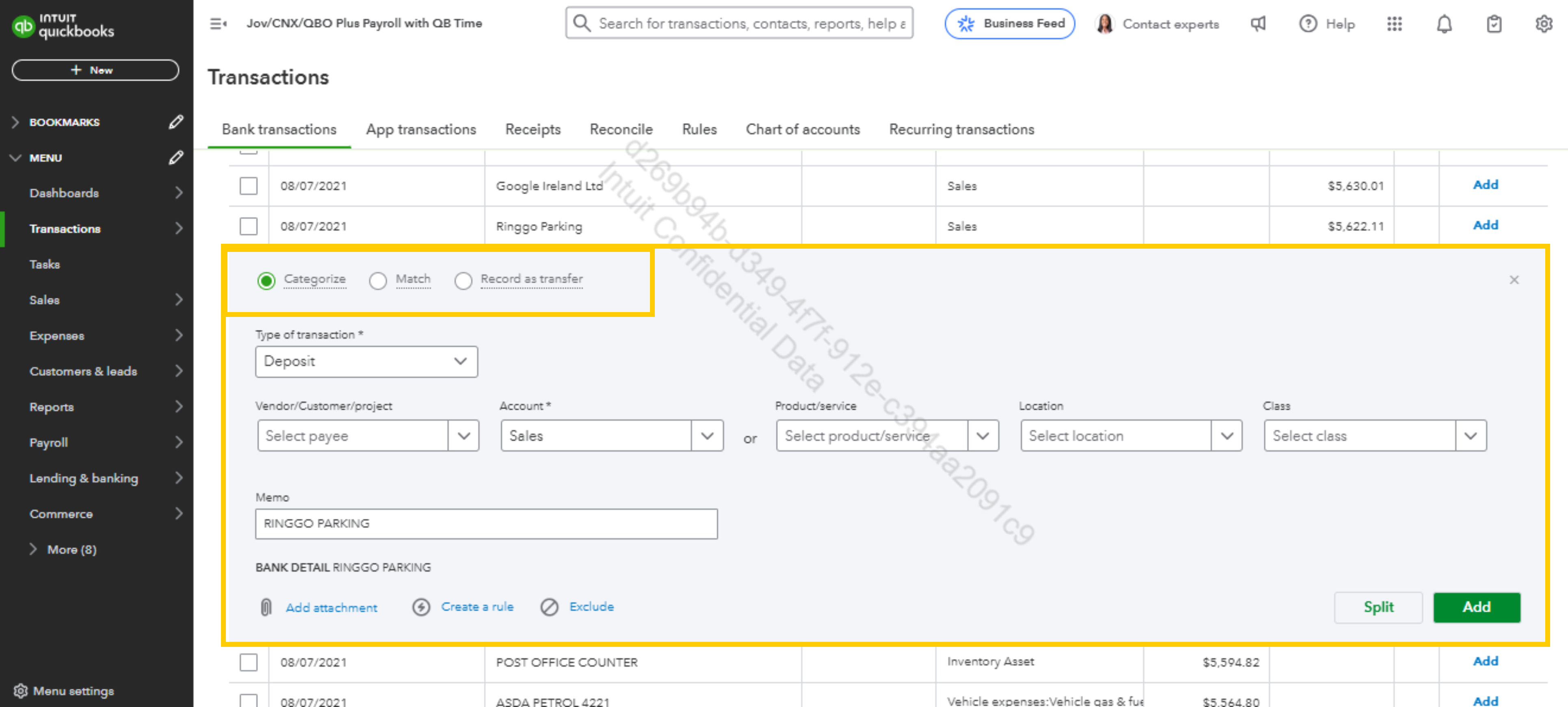Click the Contact experts avatar

1105,24
